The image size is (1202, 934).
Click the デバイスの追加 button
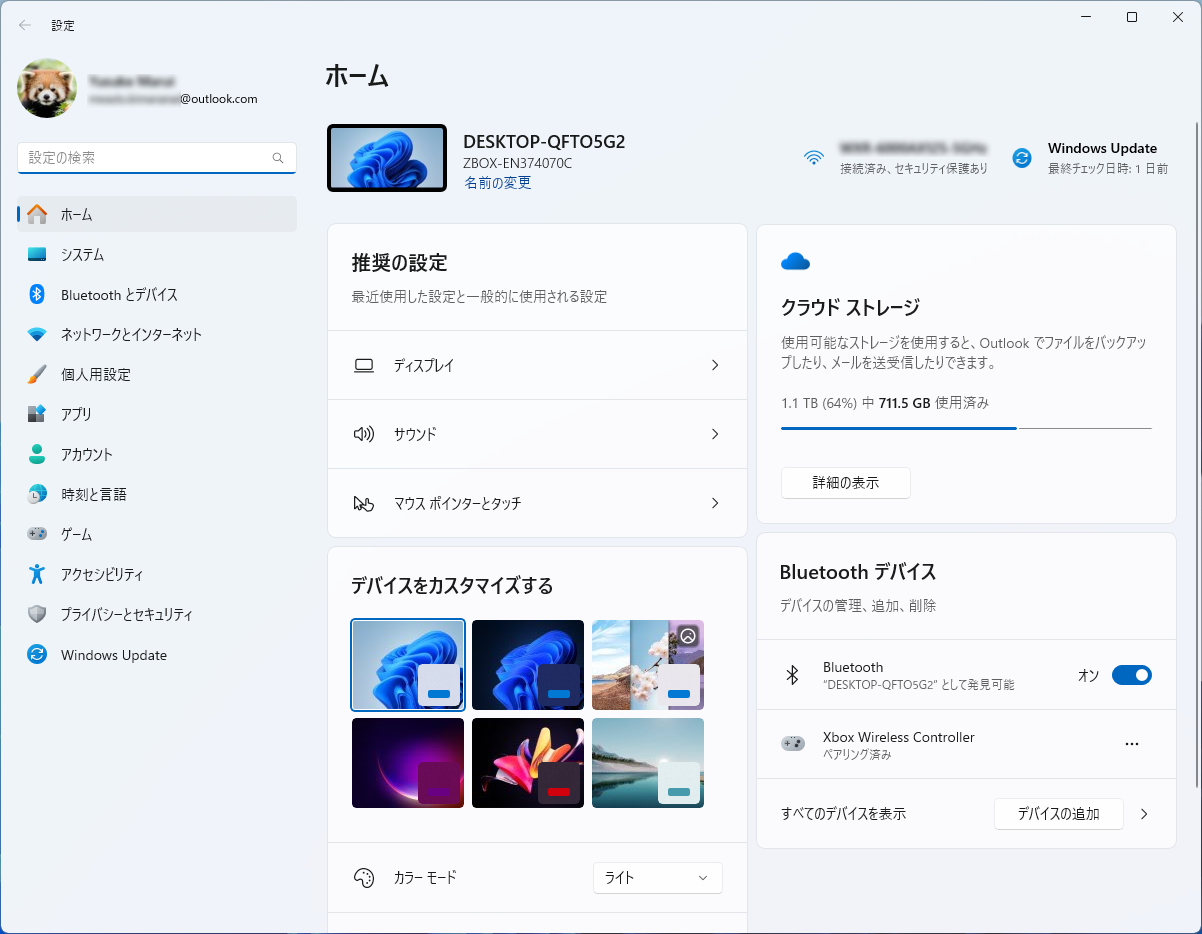1058,814
